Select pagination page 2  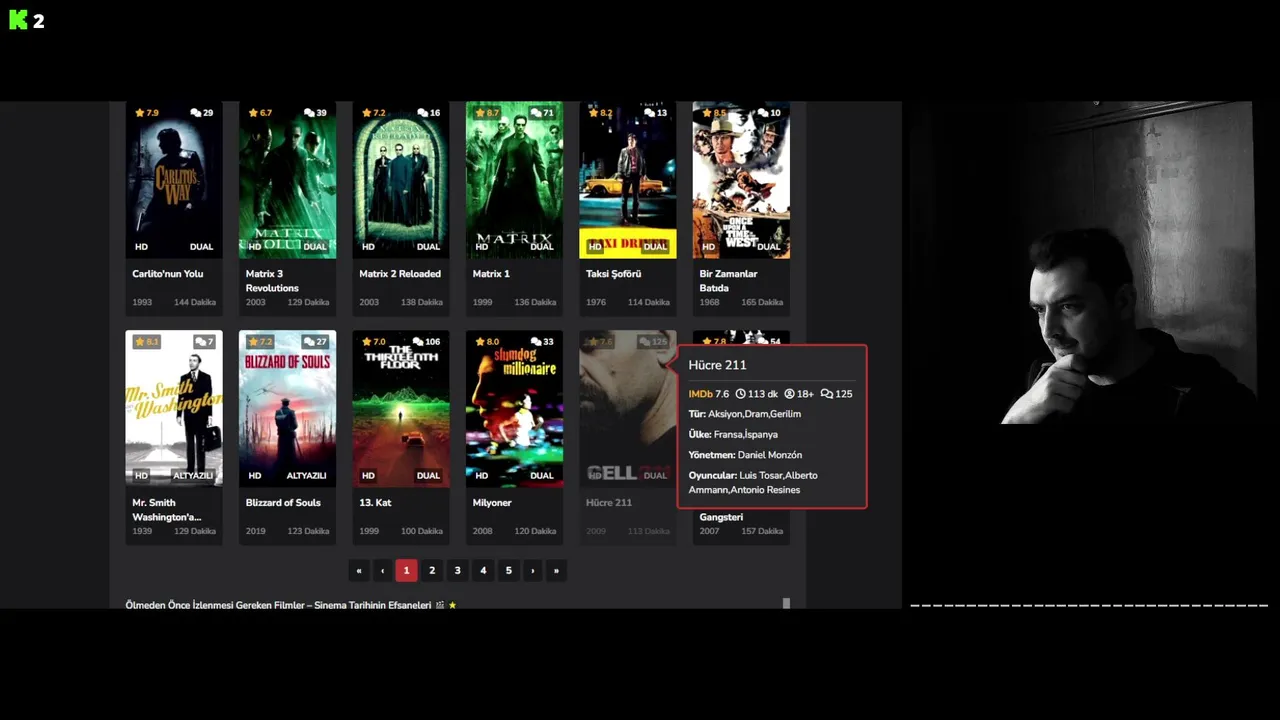[432, 570]
